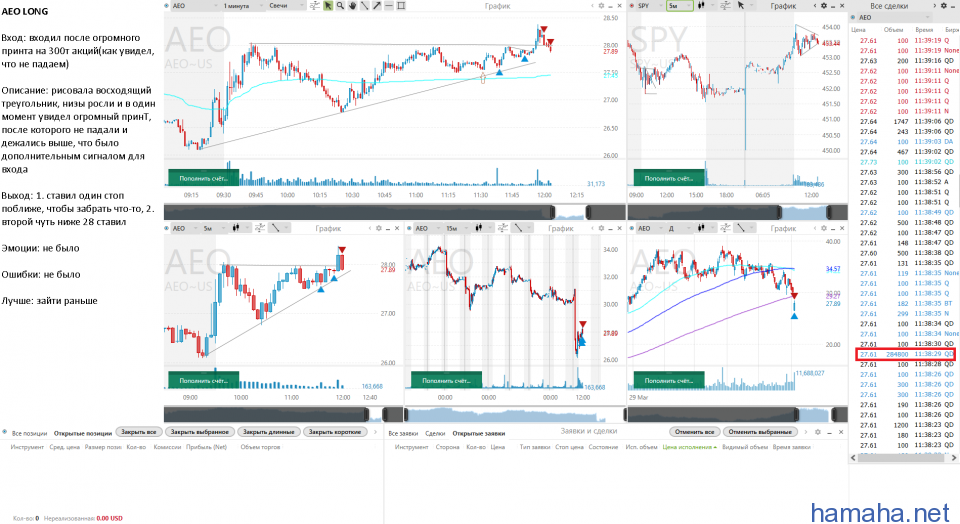
Task: Open the SPY ticker dropdown
Action: pos(650,6)
